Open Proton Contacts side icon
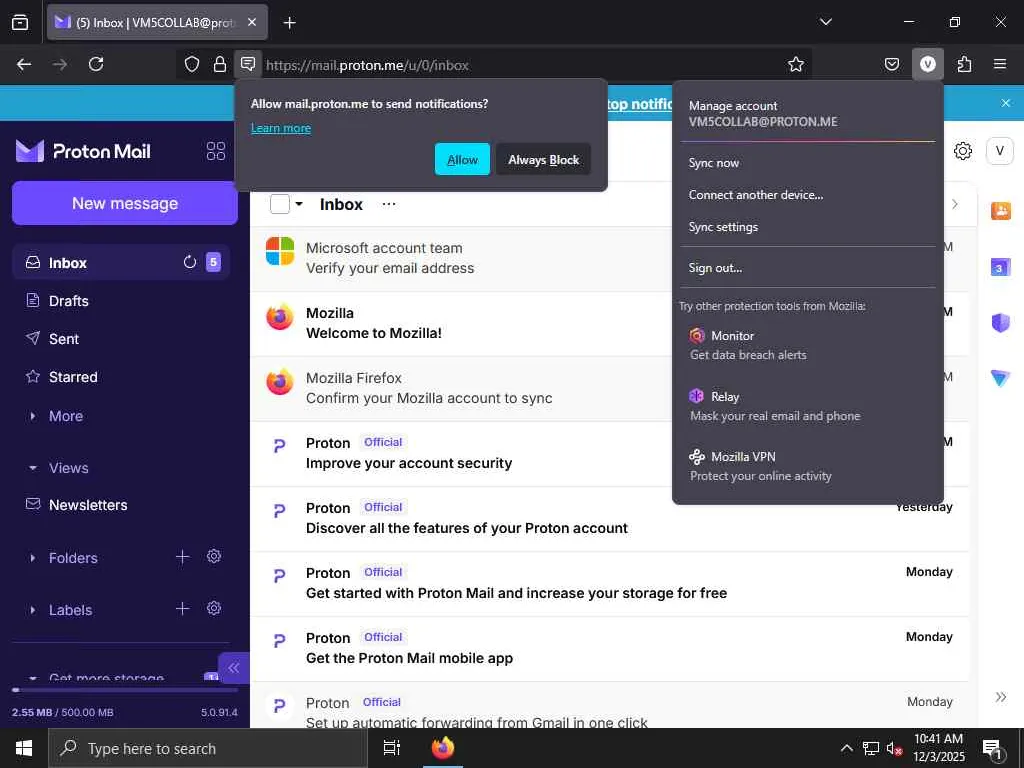The image size is (1024, 768). (1000, 211)
